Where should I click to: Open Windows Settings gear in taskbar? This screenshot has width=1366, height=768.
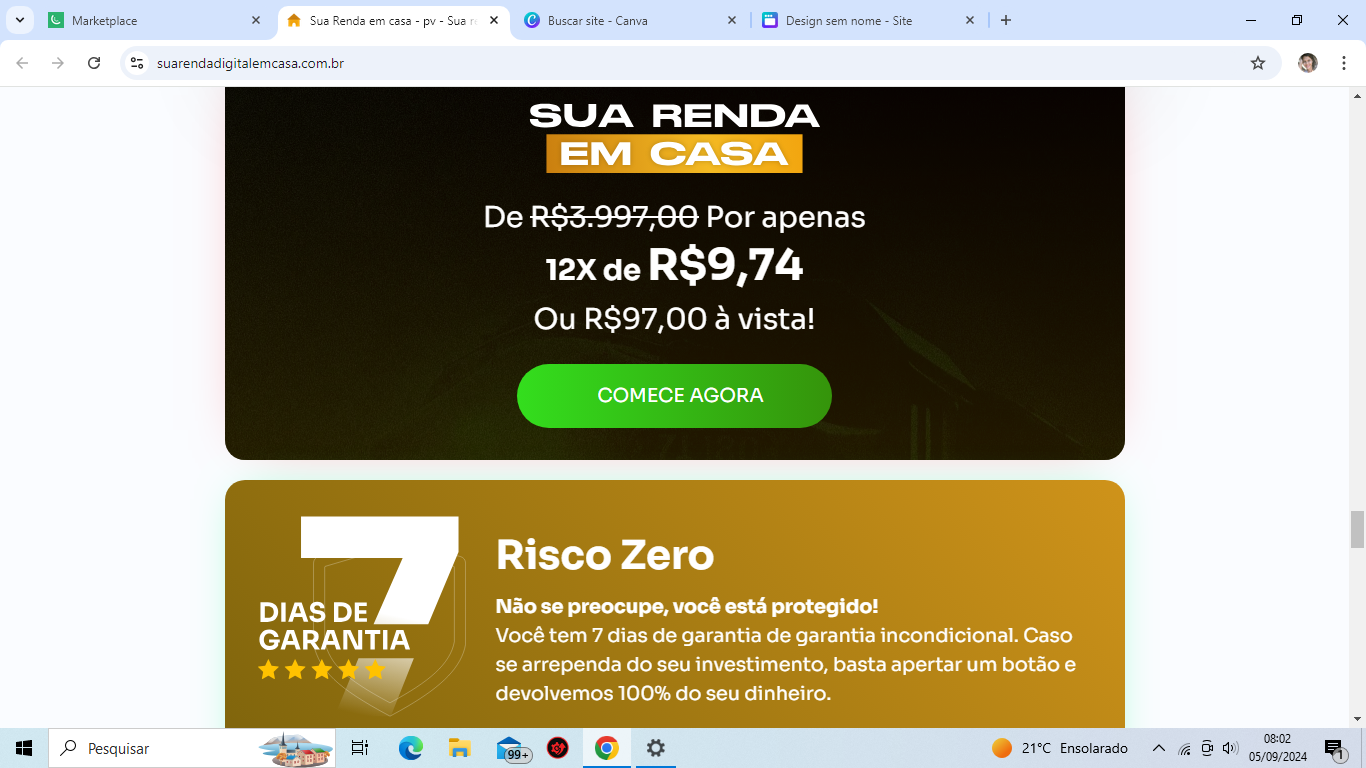click(656, 748)
